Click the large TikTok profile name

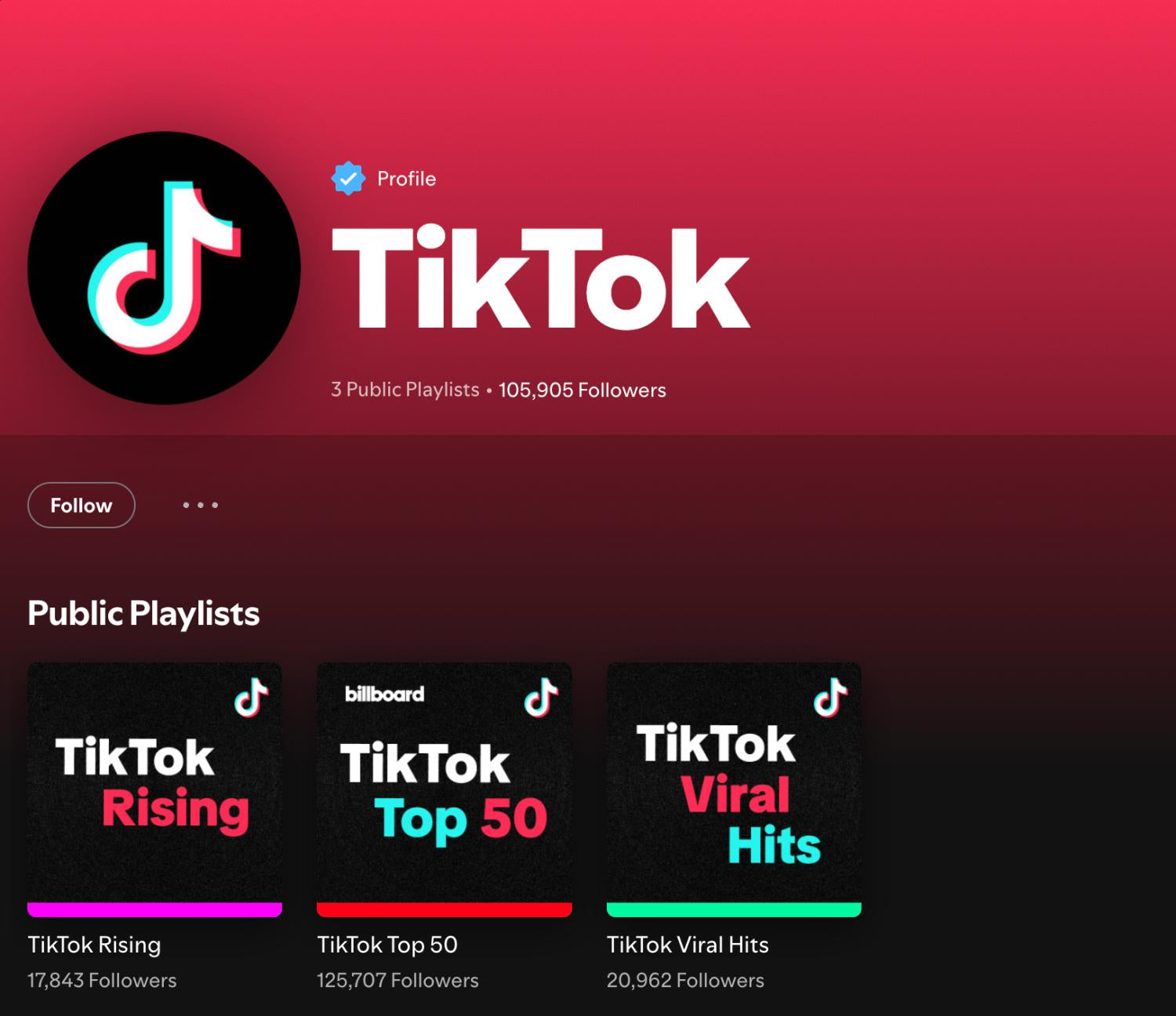coord(541,278)
